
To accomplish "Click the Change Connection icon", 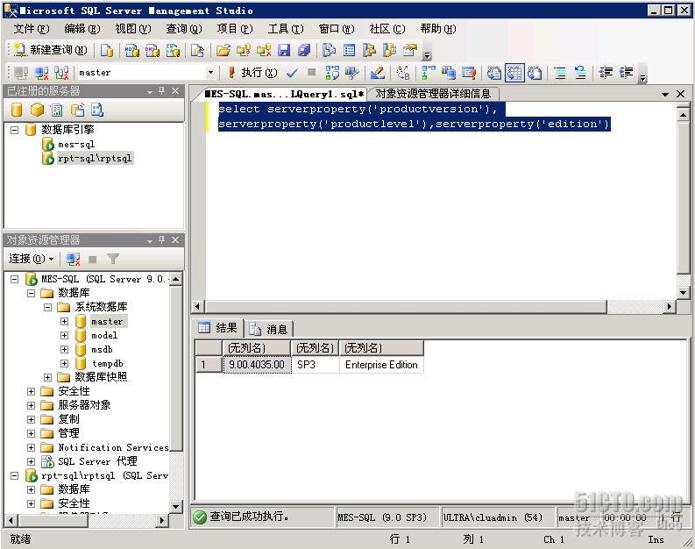I will [x=62, y=73].
